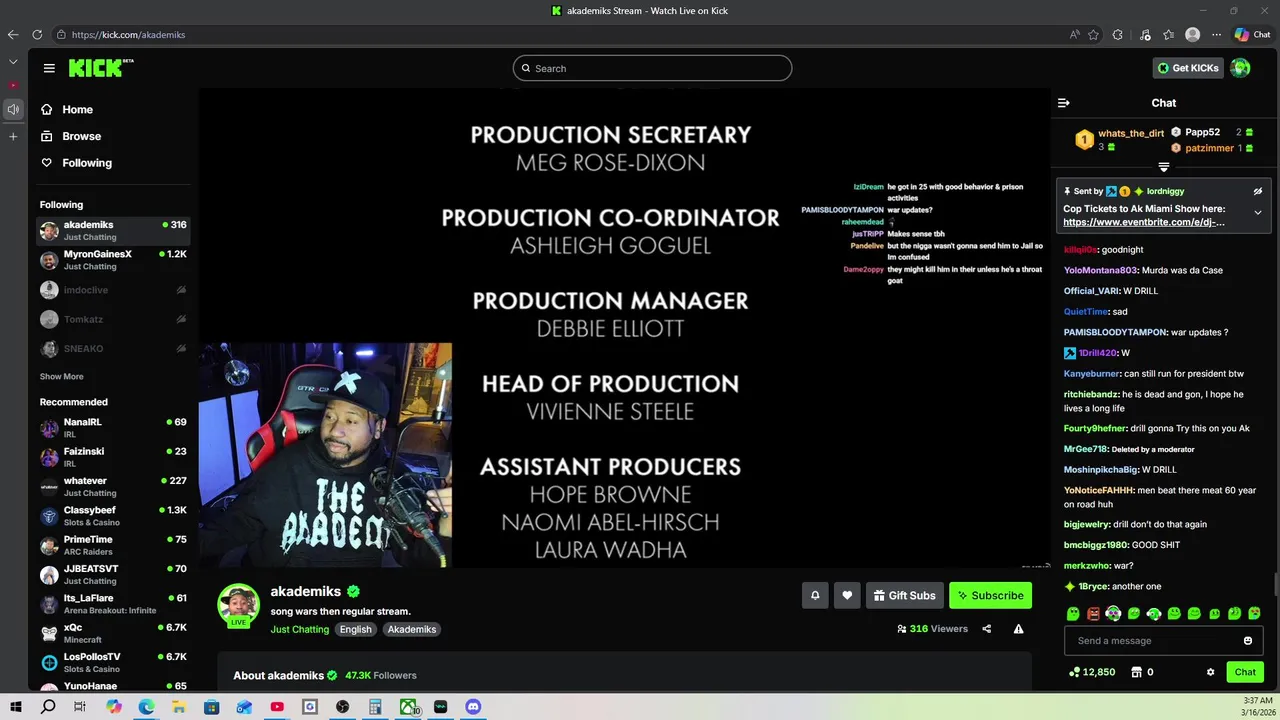
Task: Click the Just Chatting category link under the title
Action: 299,629
